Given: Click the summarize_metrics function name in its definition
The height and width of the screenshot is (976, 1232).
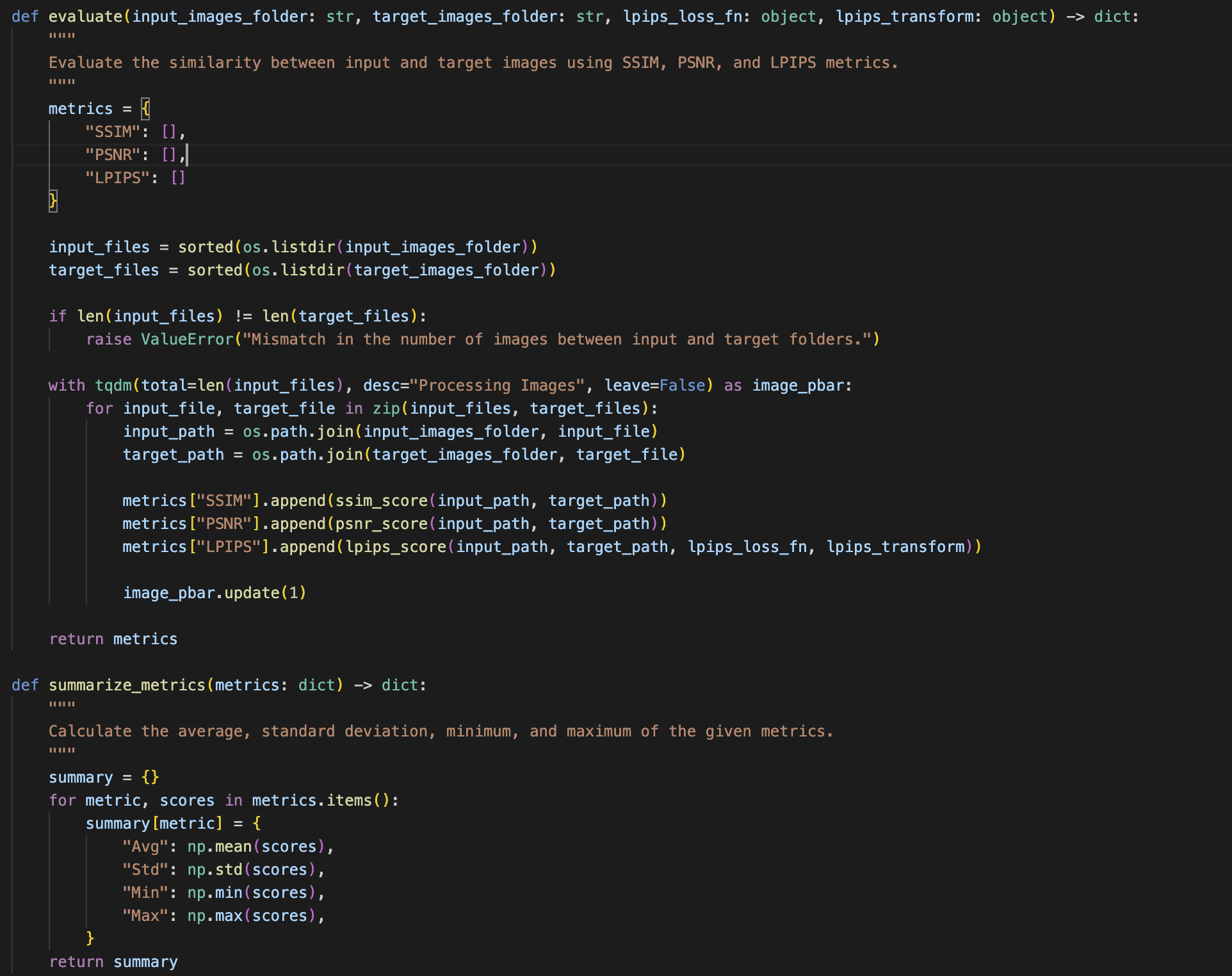Looking at the screenshot, I should [x=127, y=685].
